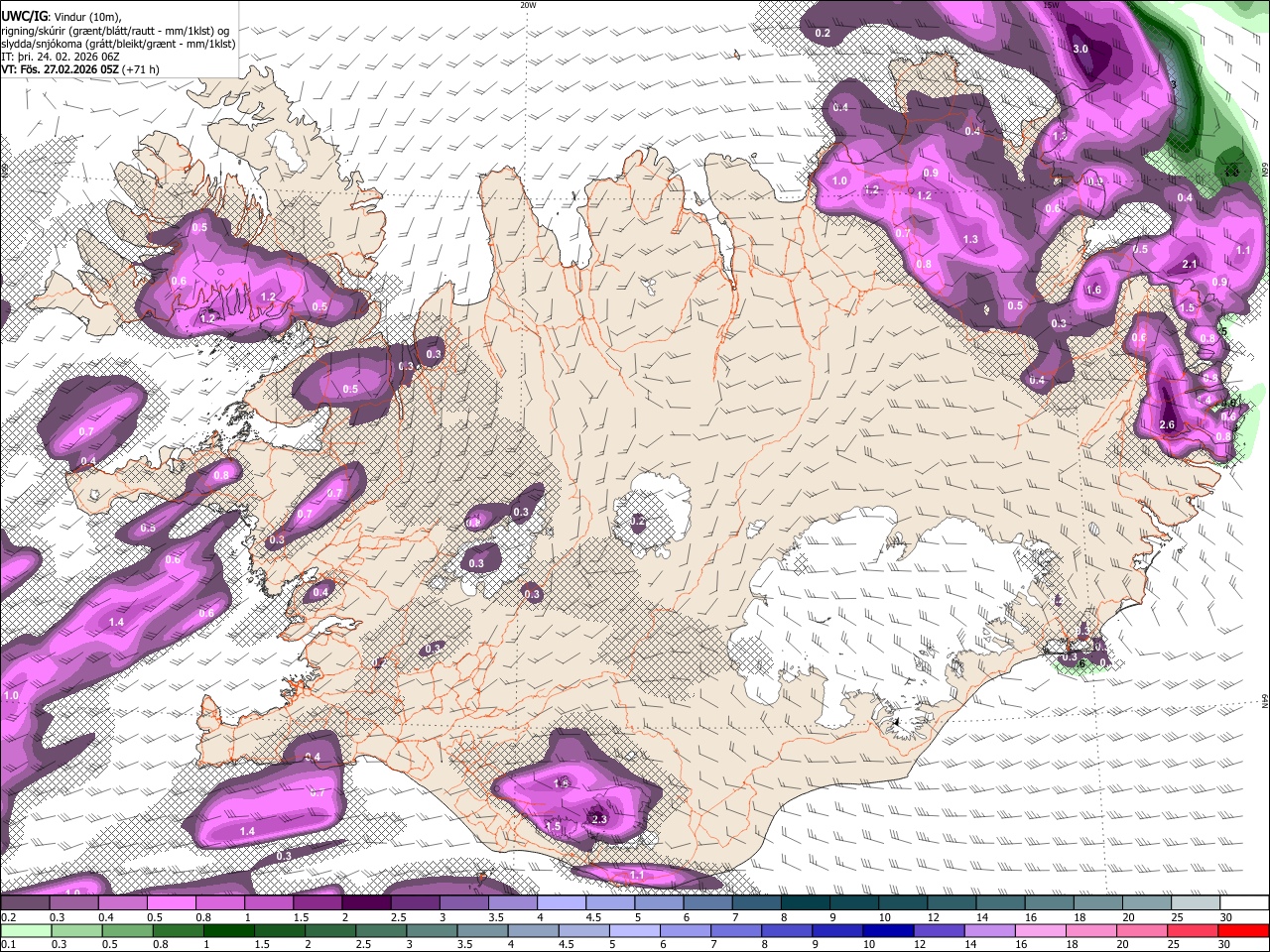The height and width of the screenshot is (952, 1270).
Task: Click the darkest purple swatch between 2 and 2.5
Action: (x=367, y=903)
